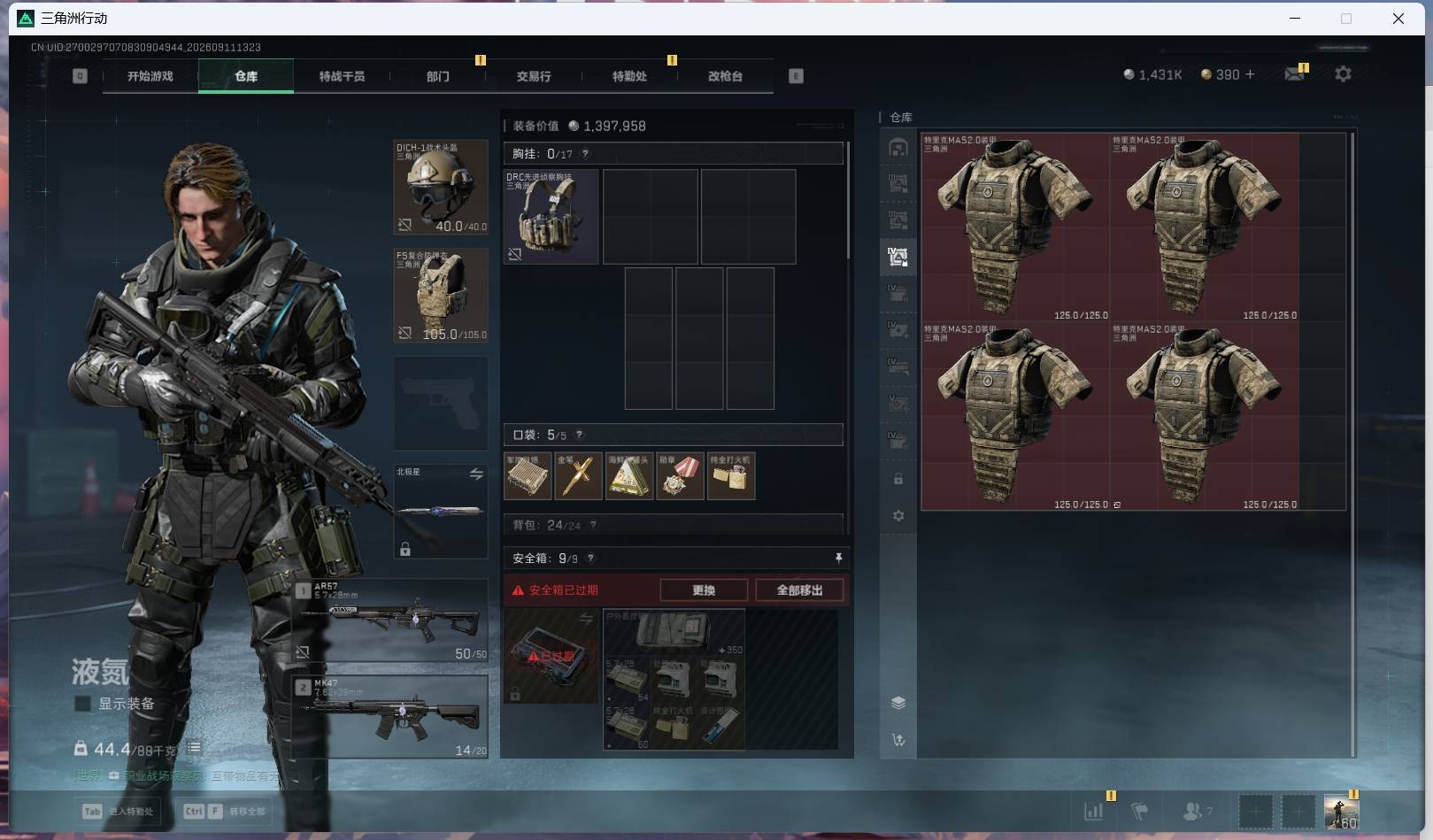Click the 更换 button
The image size is (1433, 840).
pyautogui.click(x=704, y=590)
